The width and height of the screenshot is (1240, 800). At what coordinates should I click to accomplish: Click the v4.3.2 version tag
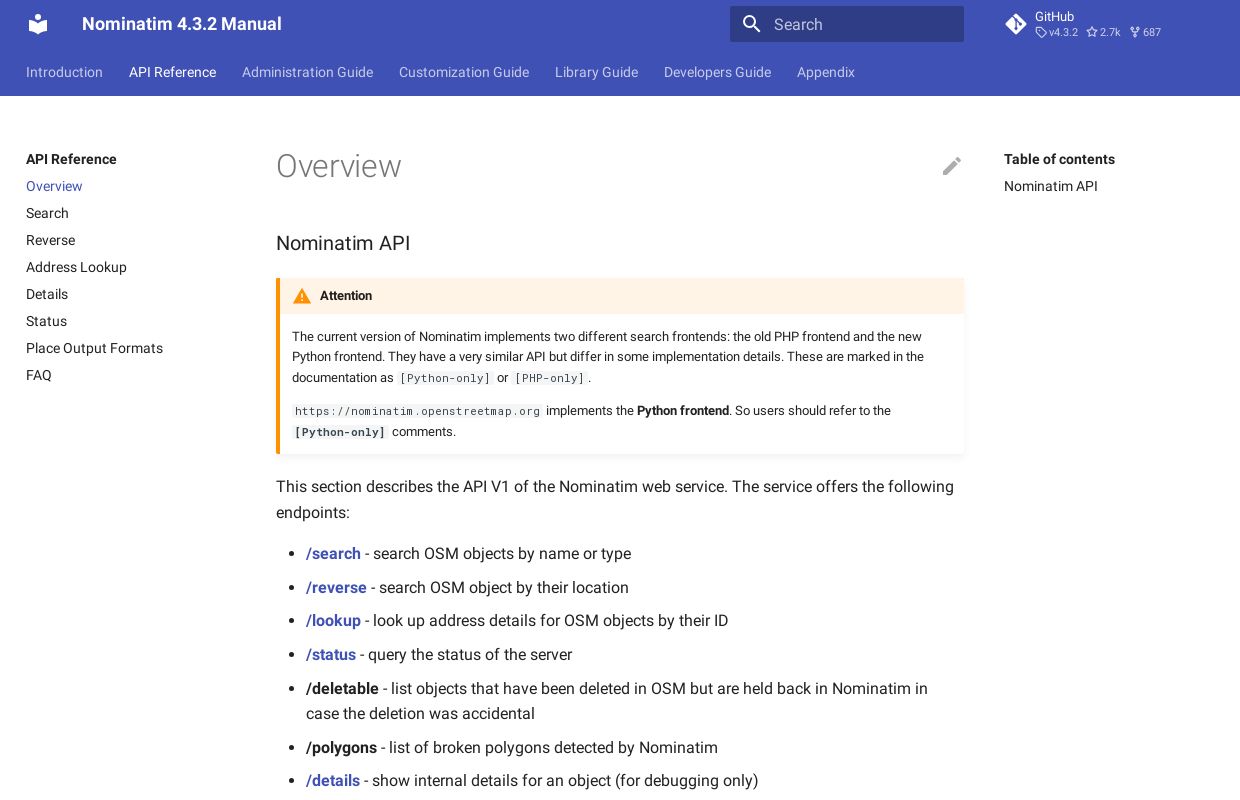(x=1057, y=32)
